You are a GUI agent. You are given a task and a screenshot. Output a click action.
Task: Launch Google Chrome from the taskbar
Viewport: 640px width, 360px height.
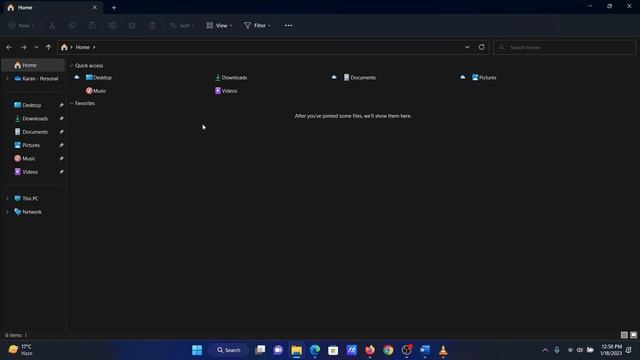point(388,350)
